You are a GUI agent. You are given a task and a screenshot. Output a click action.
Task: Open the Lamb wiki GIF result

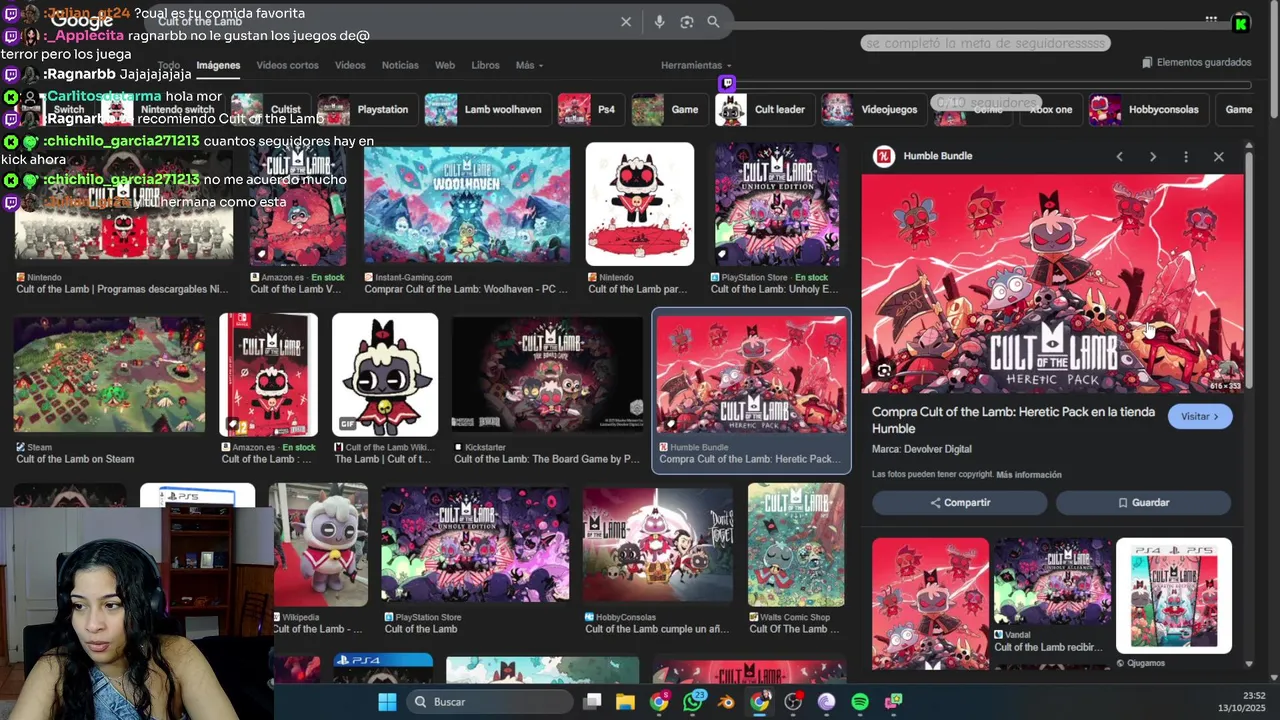(385, 375)
